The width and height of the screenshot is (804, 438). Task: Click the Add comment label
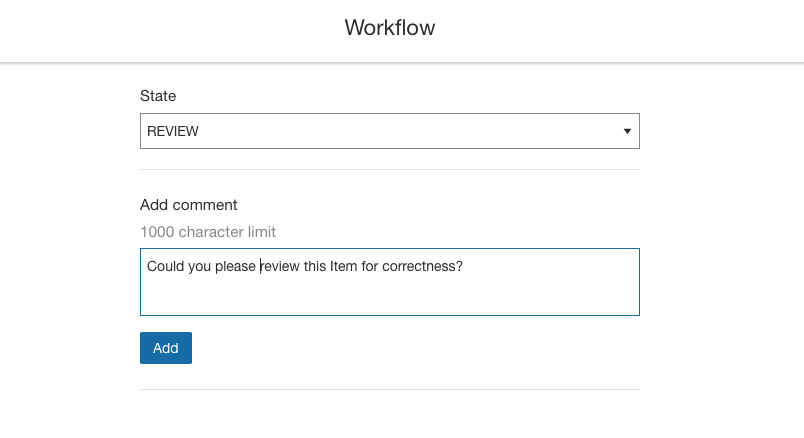[188, 205]
